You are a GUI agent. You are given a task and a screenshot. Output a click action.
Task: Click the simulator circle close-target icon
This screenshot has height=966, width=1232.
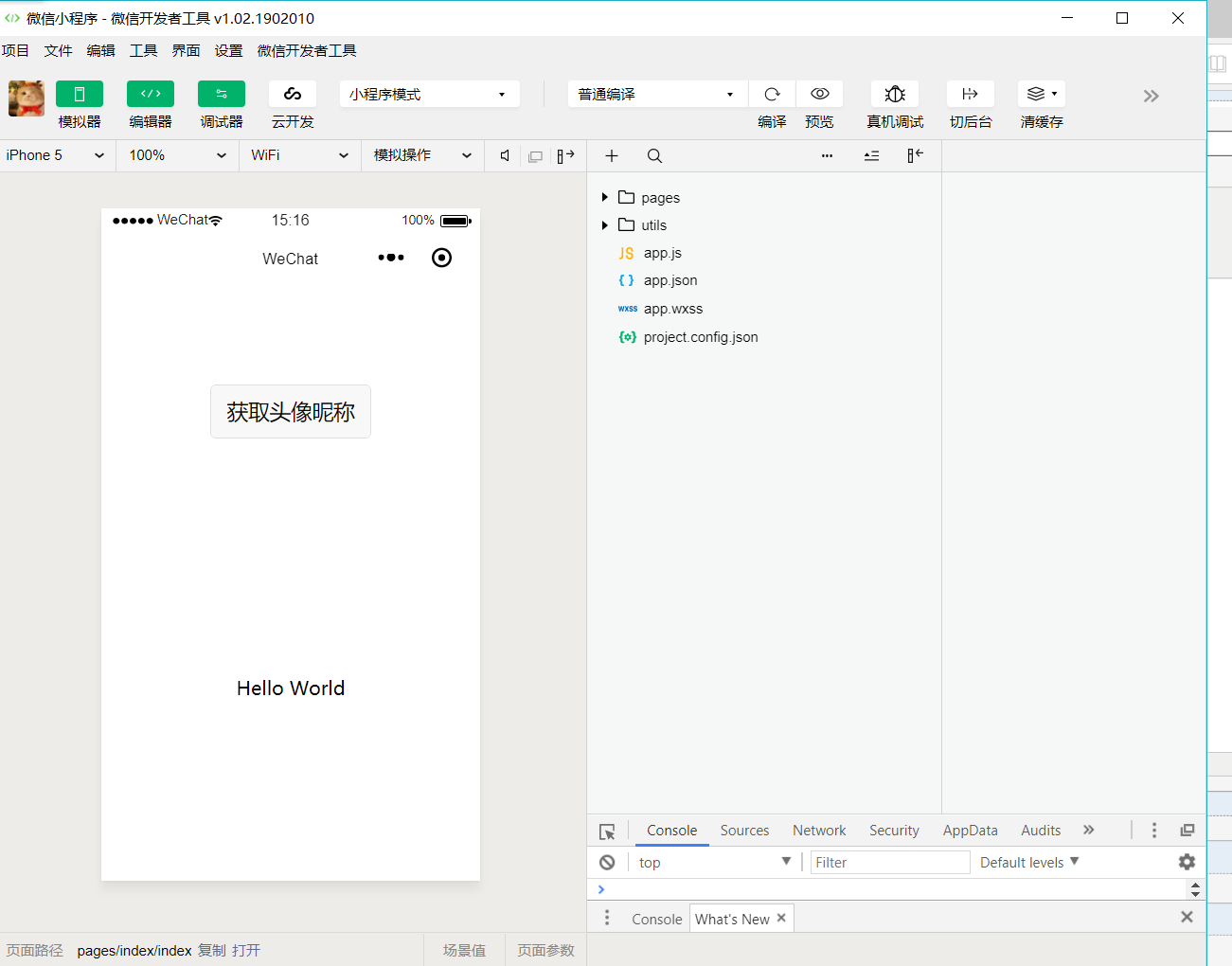click(x=441, y=258)
